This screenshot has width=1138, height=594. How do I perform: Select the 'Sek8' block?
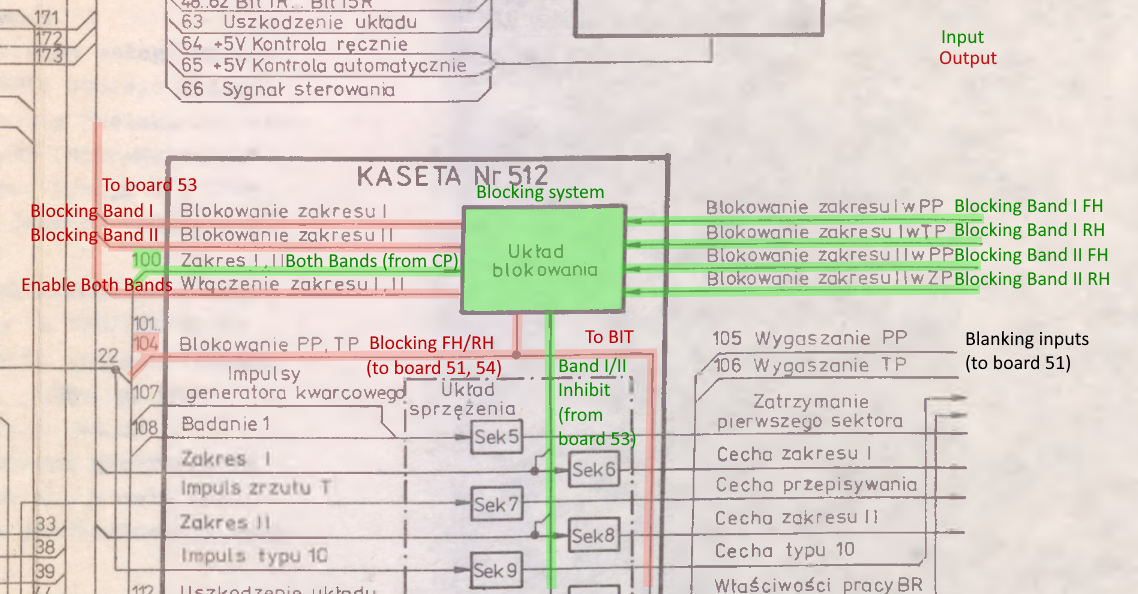(593, 536)
